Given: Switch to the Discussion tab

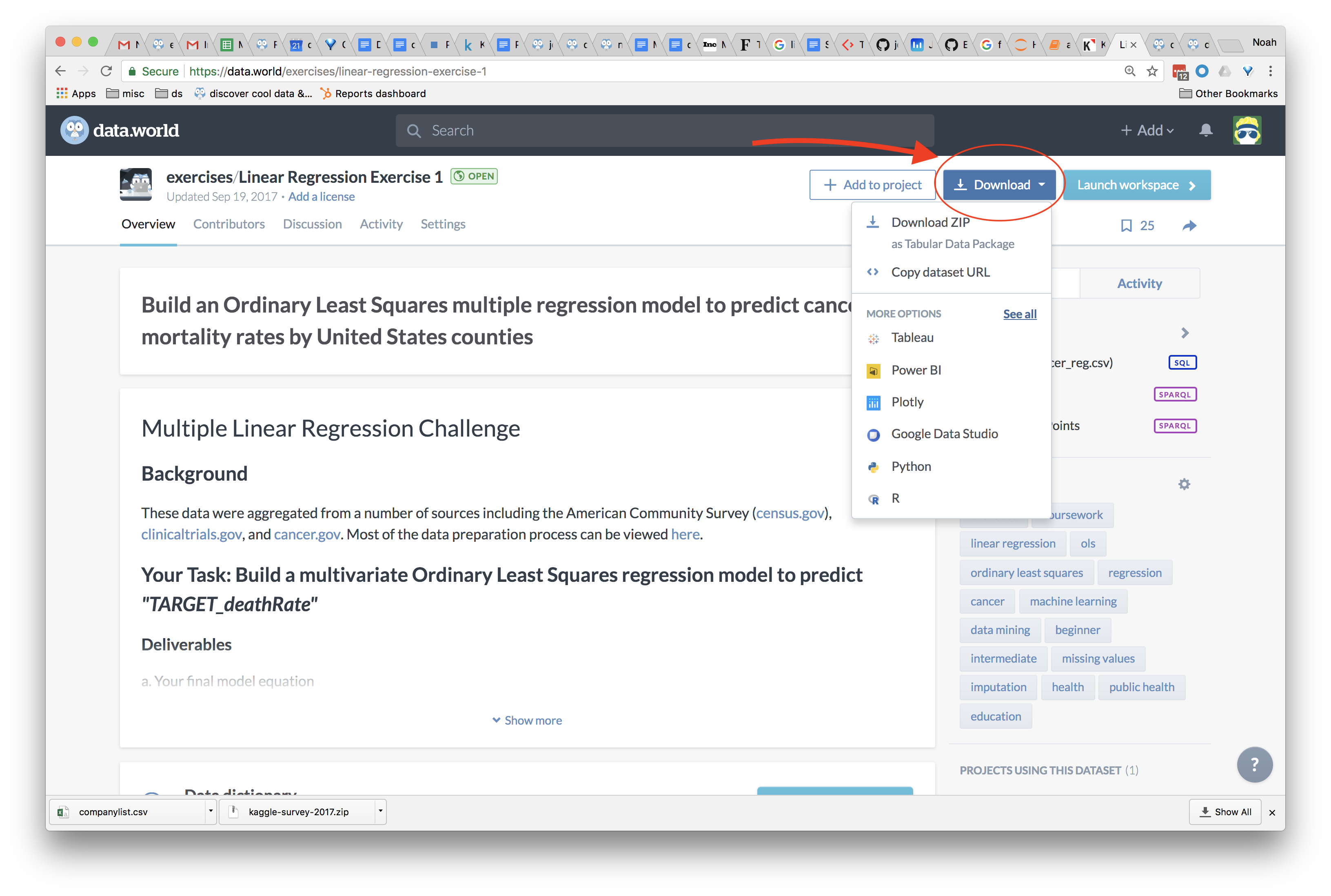Looking at the screenshot, I should (x=312, y=224).
